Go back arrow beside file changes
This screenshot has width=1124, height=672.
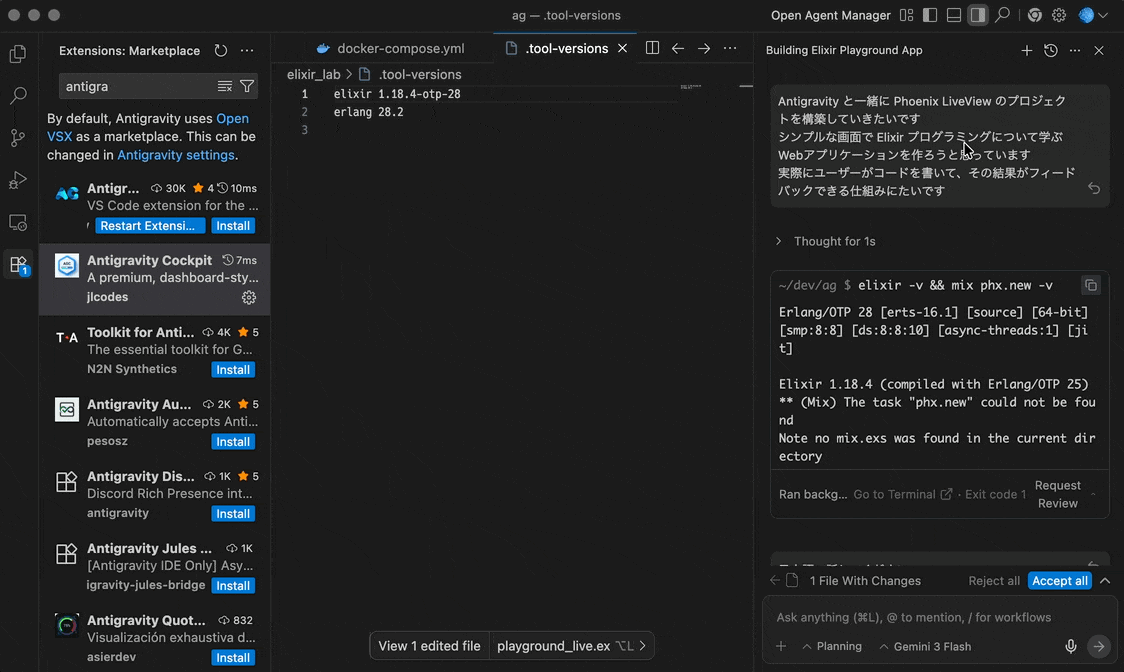[775, 580]
